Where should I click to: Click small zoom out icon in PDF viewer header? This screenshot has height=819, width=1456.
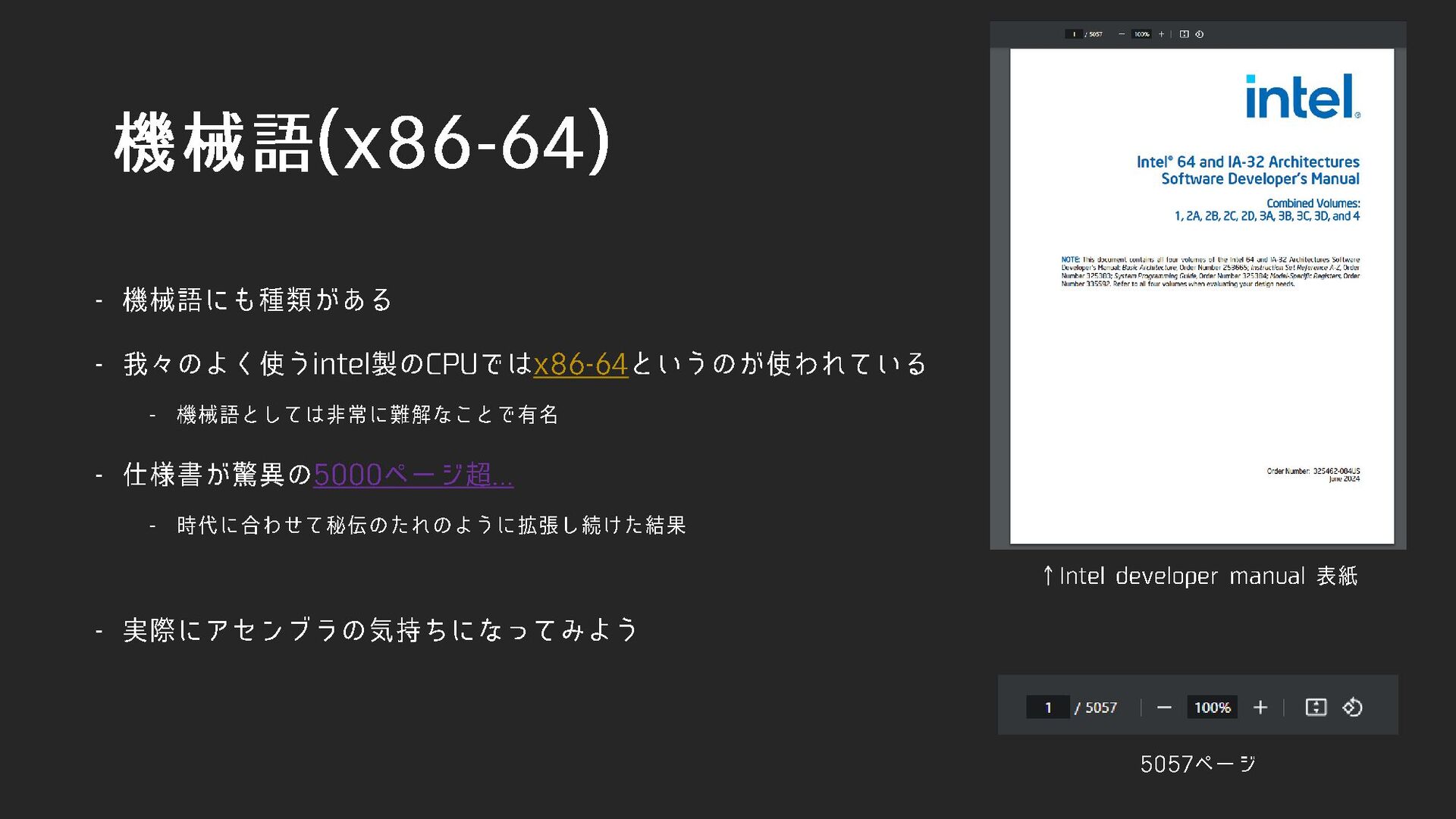(1122, 34)
